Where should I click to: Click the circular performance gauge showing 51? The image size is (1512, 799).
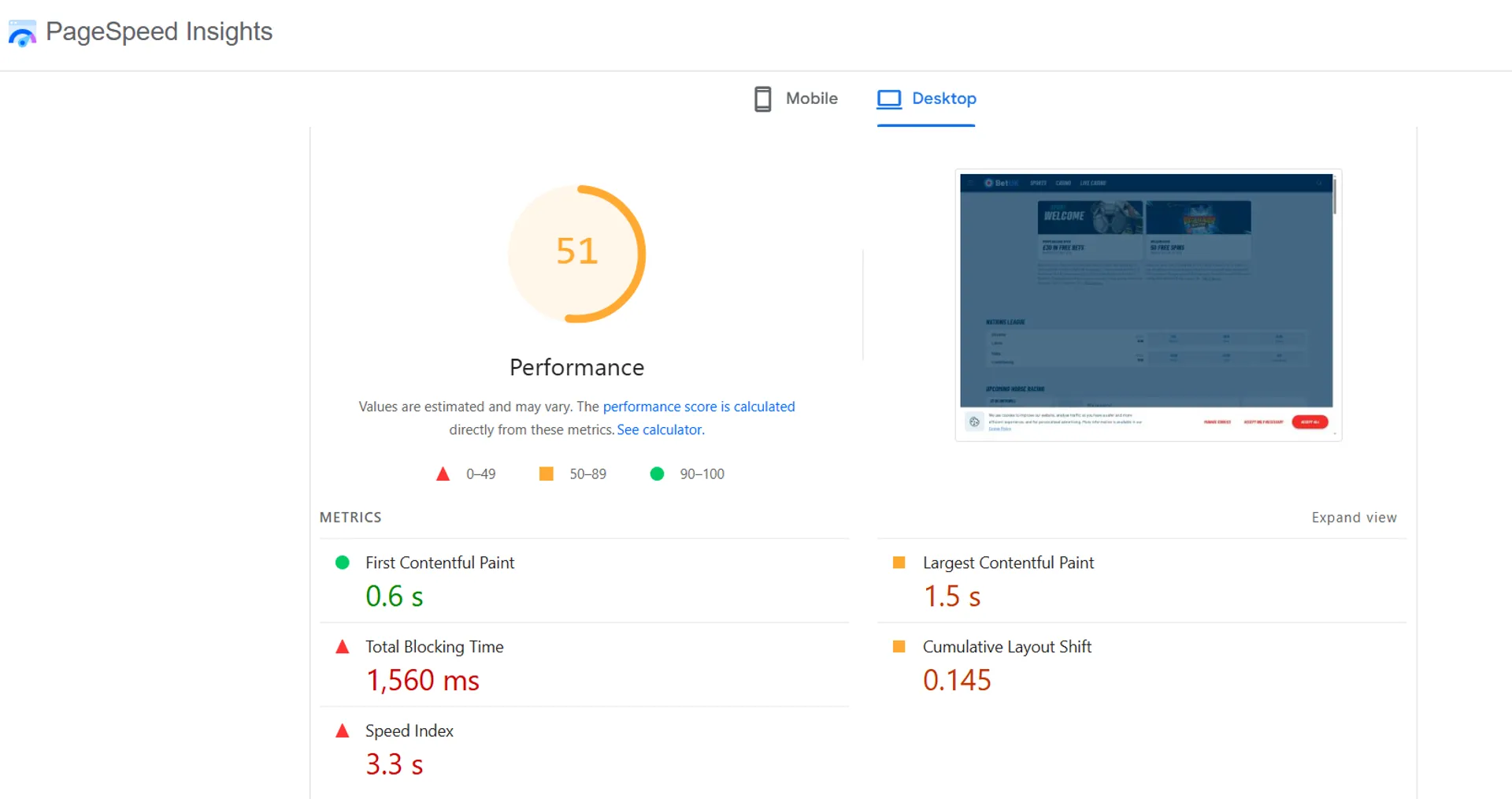[x=577, y=254]
